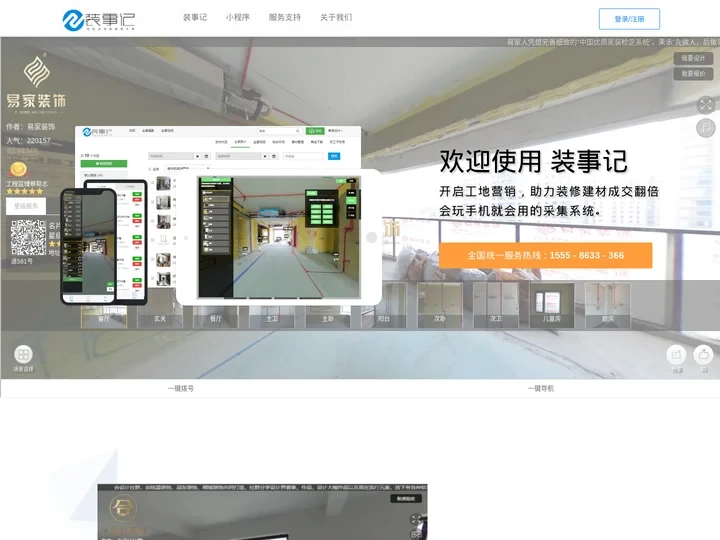Select the 主卧 scene thumbnail
The width and height of the screenshot is (720, 540).
coord(328,305)
